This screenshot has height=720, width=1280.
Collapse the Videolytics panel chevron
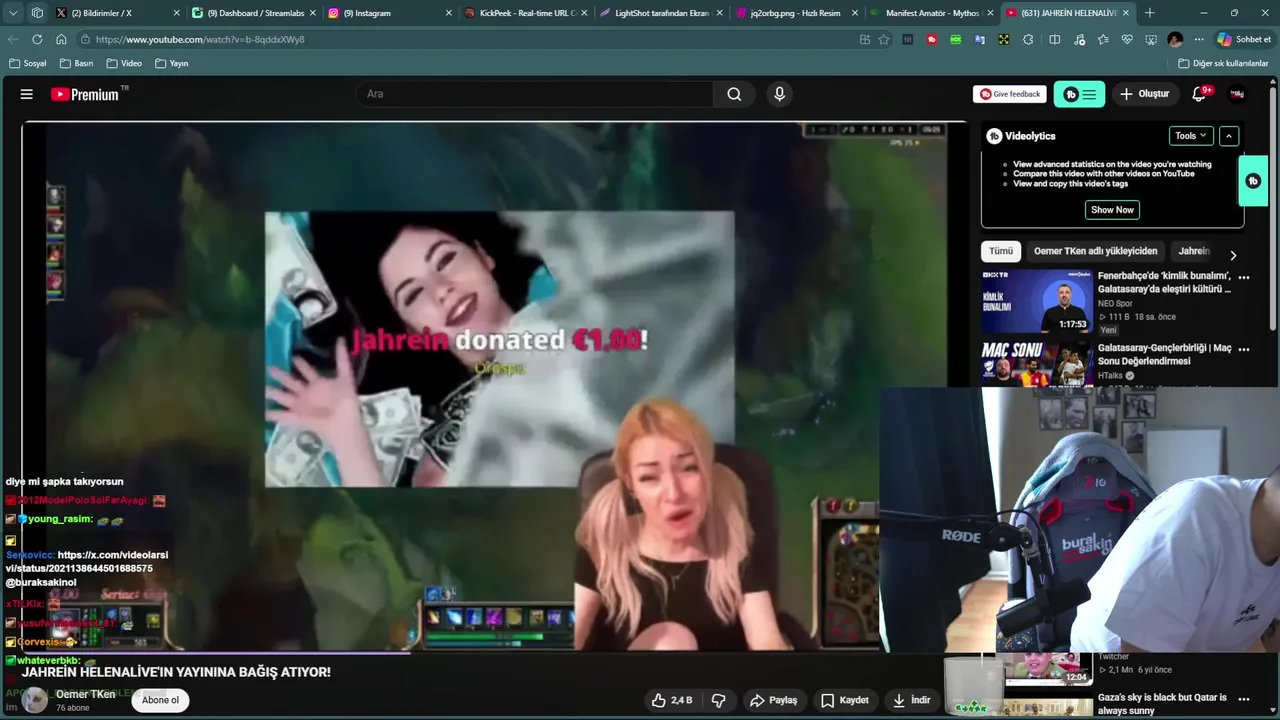tap(1229, 136)
